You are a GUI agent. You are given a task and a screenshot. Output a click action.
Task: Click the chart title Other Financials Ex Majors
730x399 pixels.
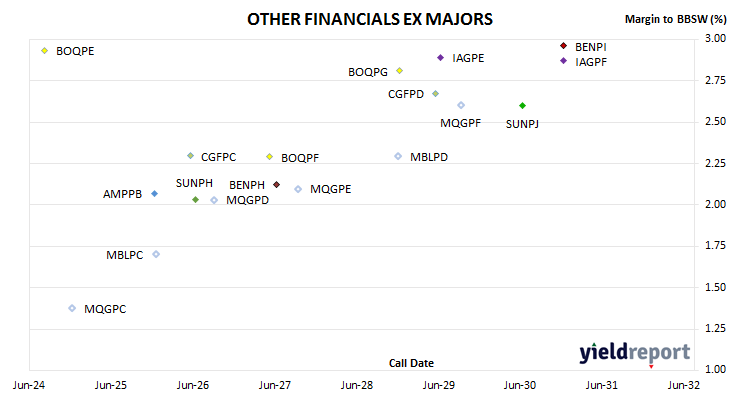(x=370, y=19)
